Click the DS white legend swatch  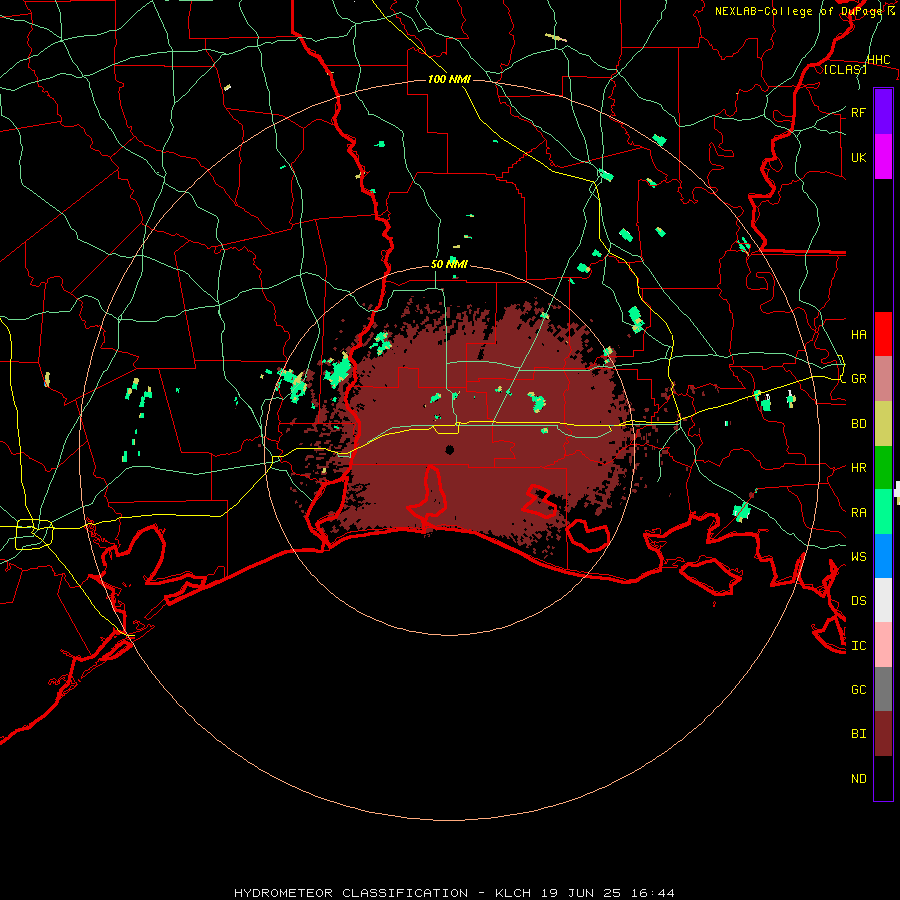click(883, 600)
